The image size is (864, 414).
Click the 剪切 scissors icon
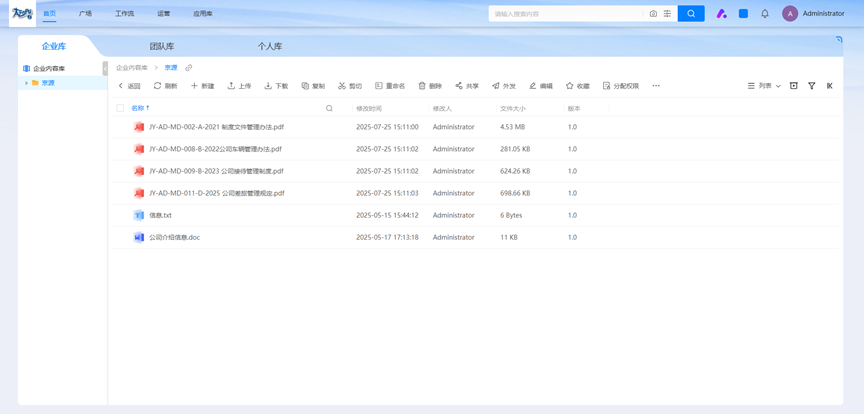click(342, 86)
